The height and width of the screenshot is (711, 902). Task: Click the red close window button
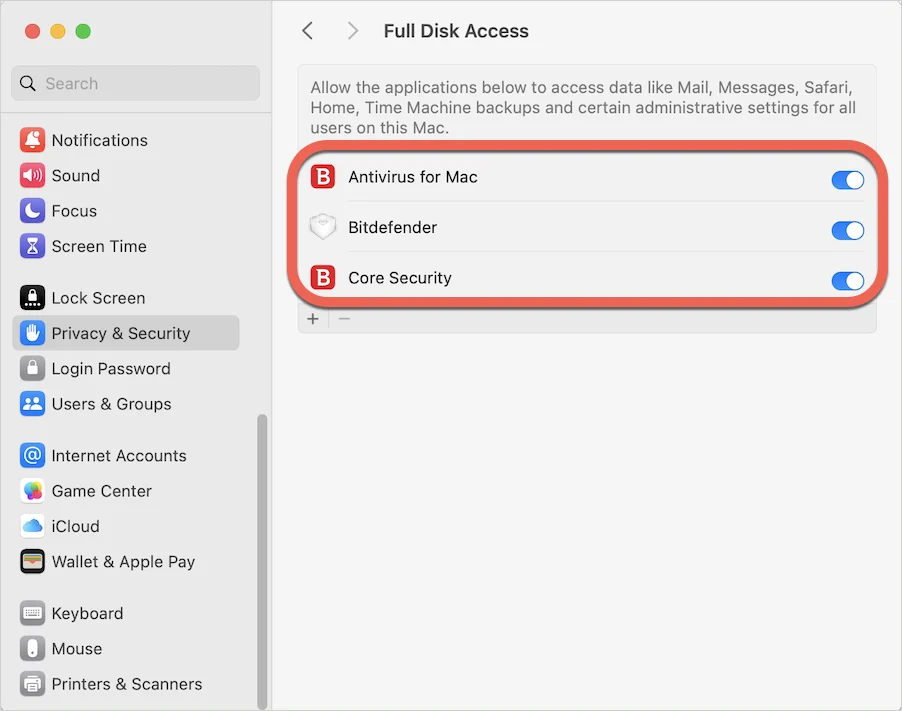(x=33, y=31)
